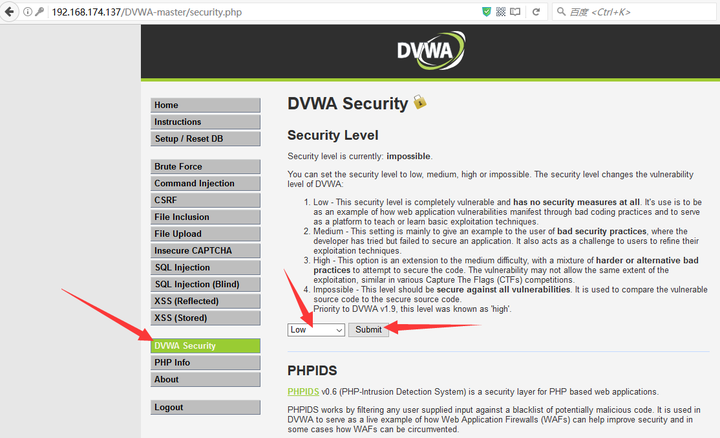Open File Upload page
720x438 pixels.
[205, 234]
